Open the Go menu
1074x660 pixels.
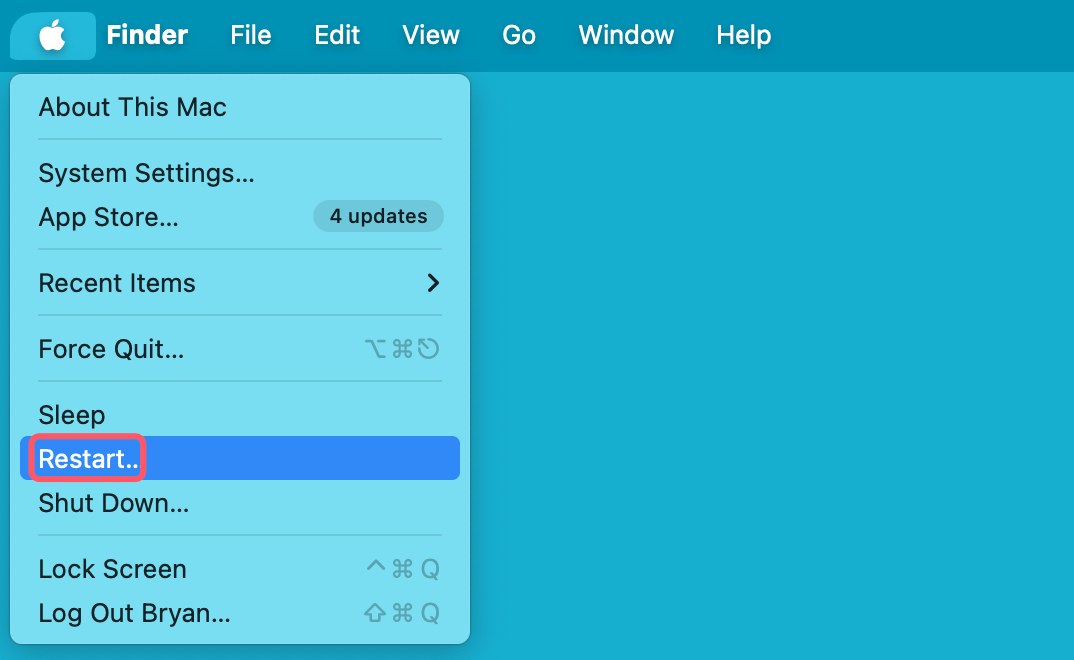[x=519, y=35]
